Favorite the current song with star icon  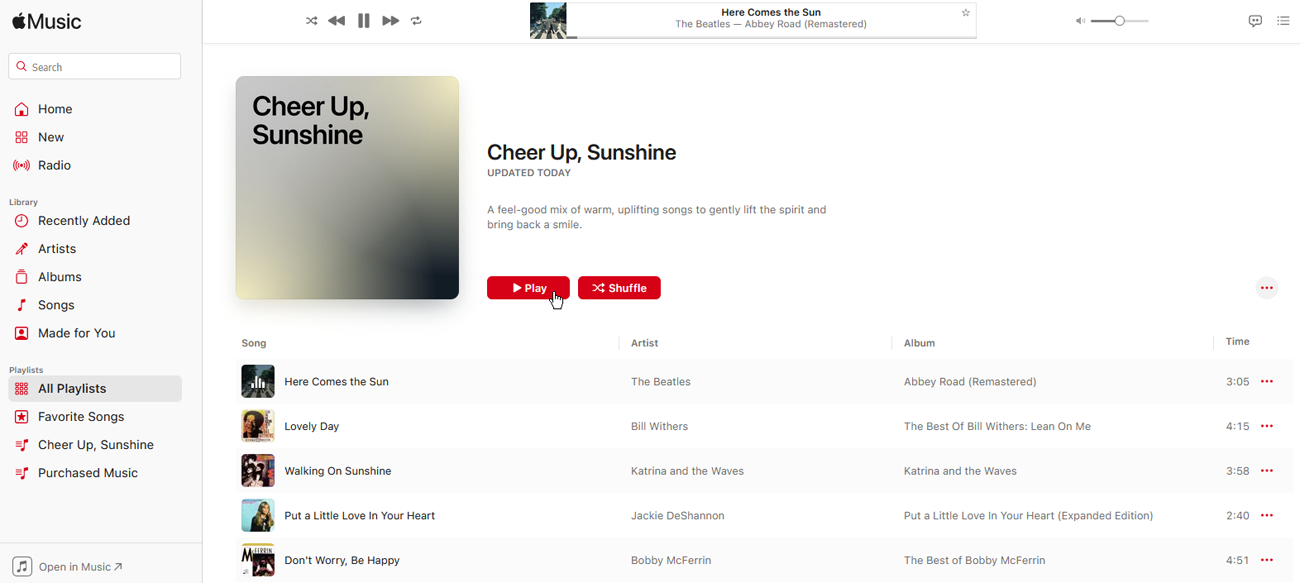pos(965,13)
